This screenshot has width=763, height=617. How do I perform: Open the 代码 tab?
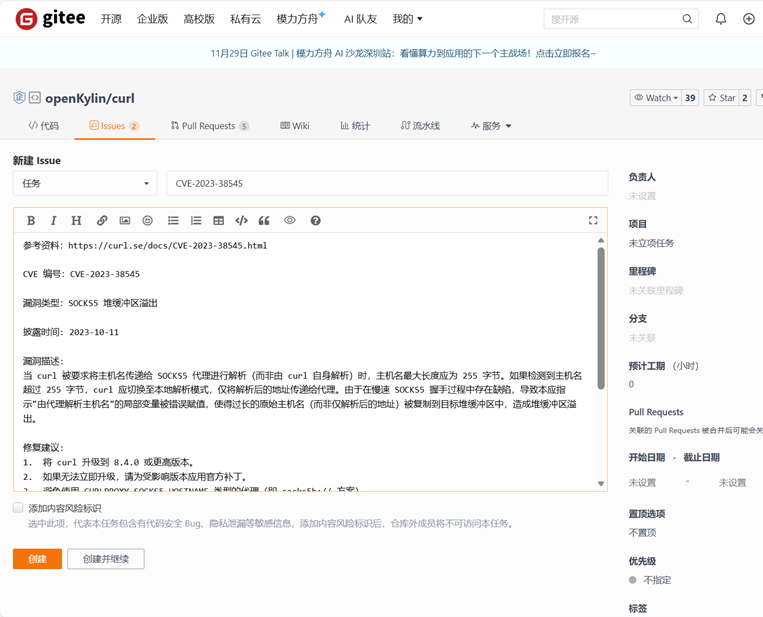43,126
